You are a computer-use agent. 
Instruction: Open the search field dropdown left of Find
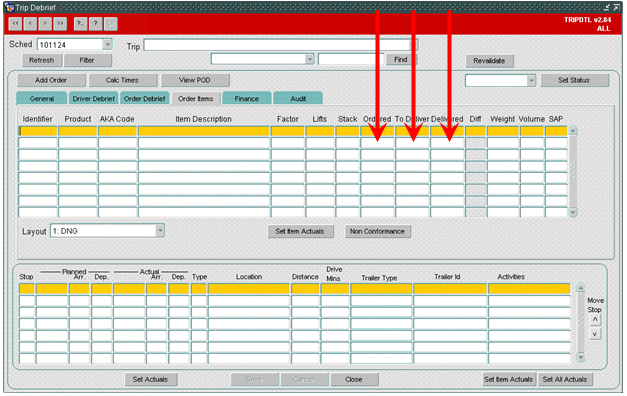click(x=310, y=59)
